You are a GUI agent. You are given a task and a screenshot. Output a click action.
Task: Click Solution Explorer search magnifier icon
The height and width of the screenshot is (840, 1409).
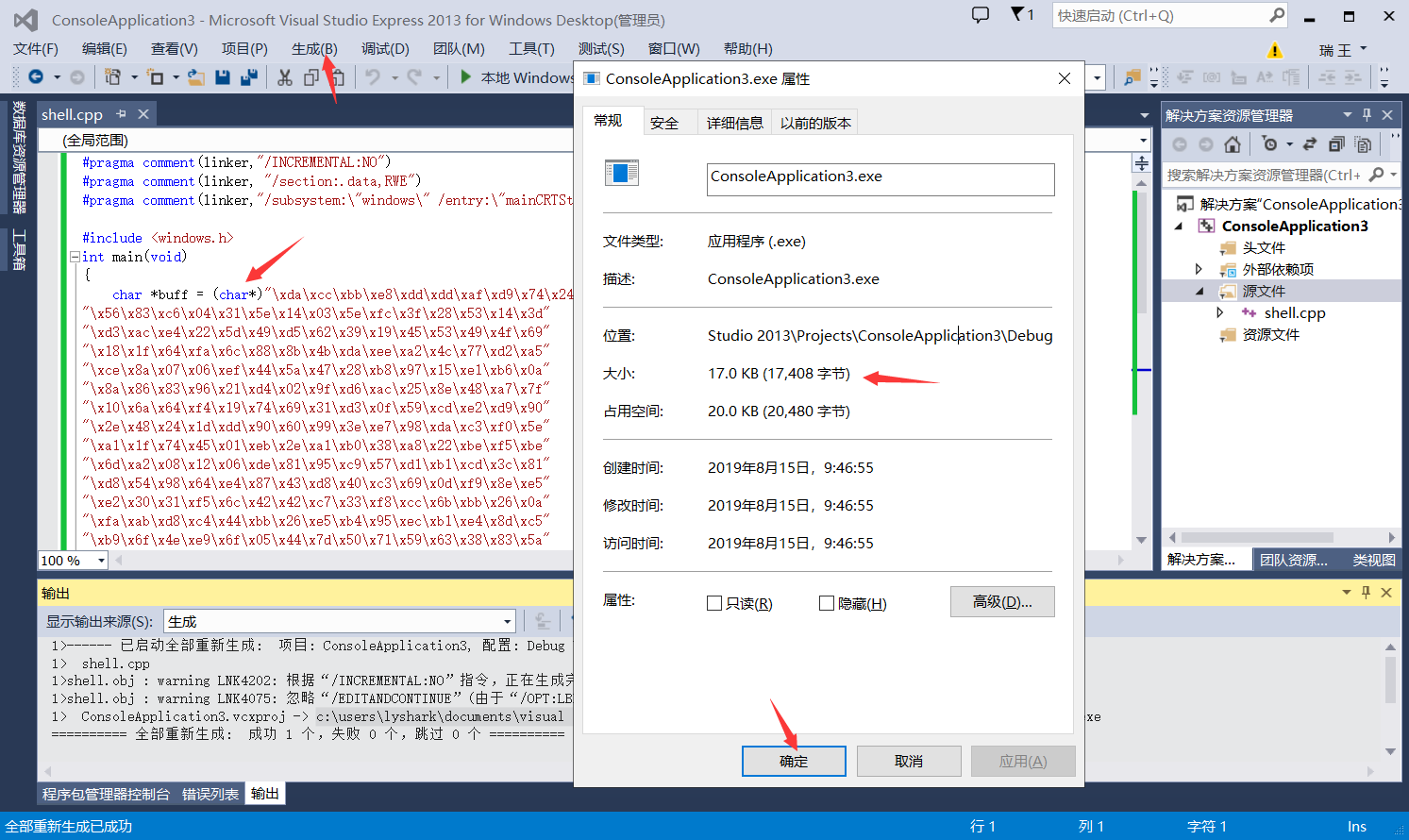click(1377, 175)
